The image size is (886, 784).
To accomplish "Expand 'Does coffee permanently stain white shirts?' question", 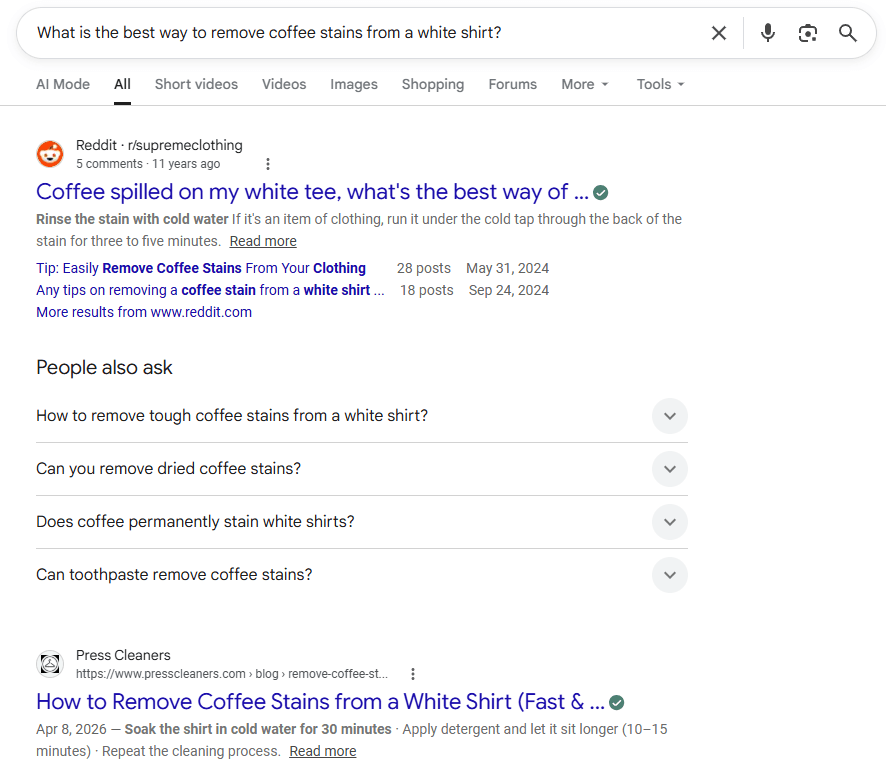I will click(x=362, y=522).
